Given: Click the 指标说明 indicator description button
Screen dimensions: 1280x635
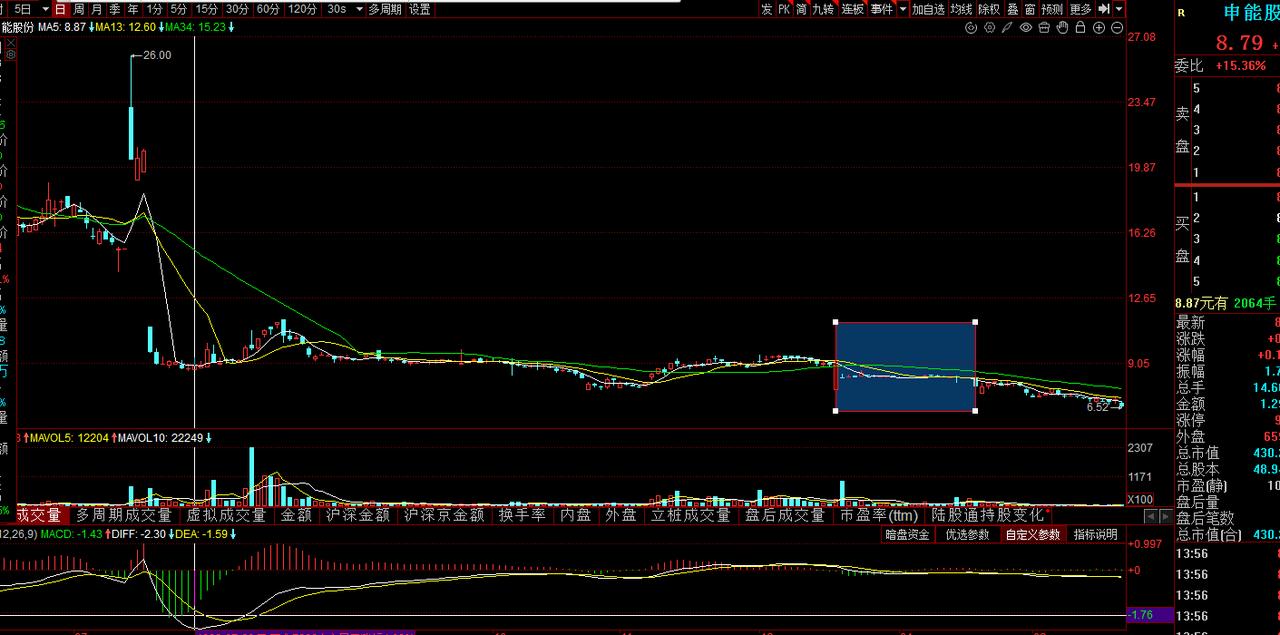Looking at the screenshot, I should [x=1095, y=535].
